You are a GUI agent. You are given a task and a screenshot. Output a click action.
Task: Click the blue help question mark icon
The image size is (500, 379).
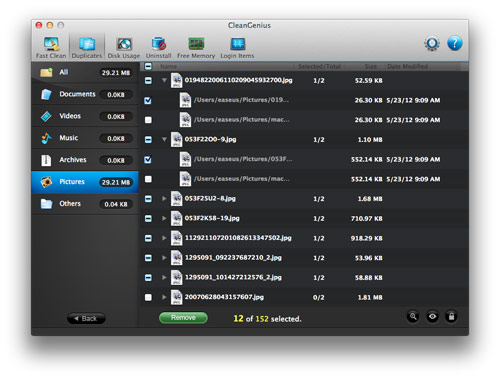(x=455, y=43)
